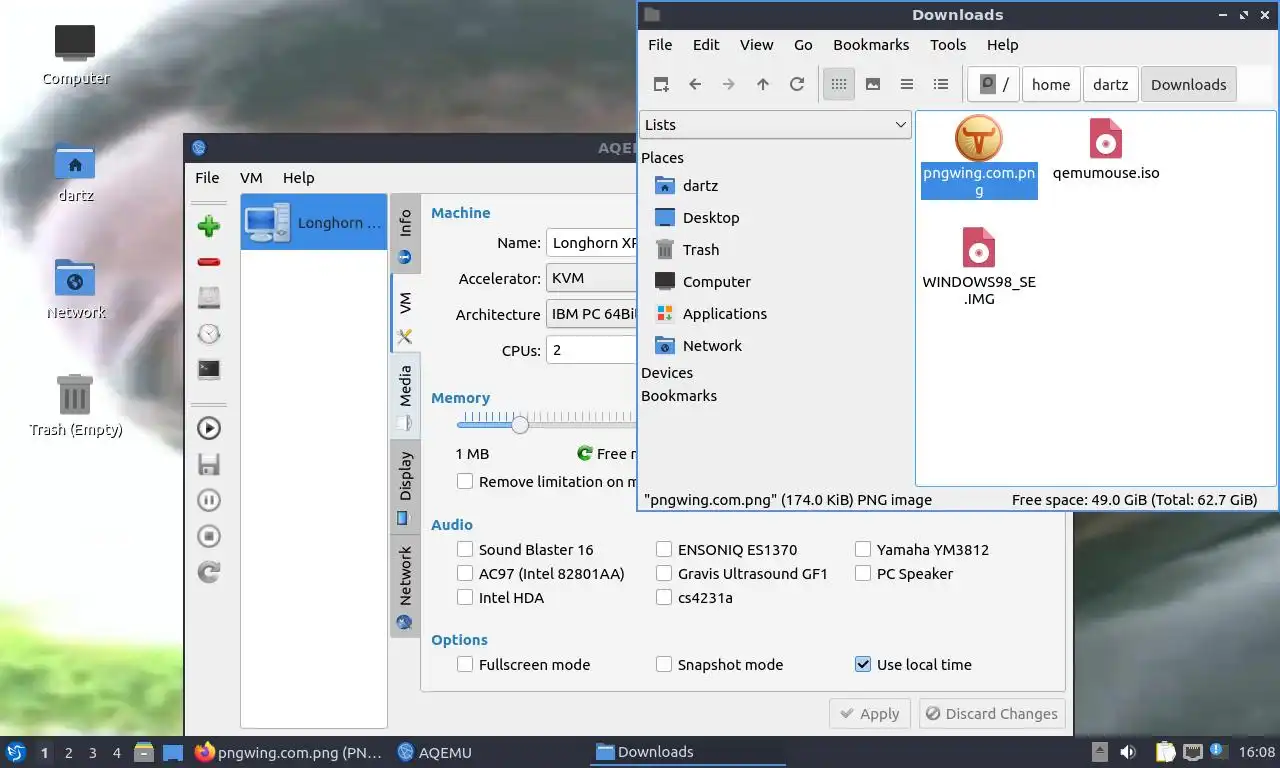Select the qemumouse.iso file

(x=1106, y=150)
